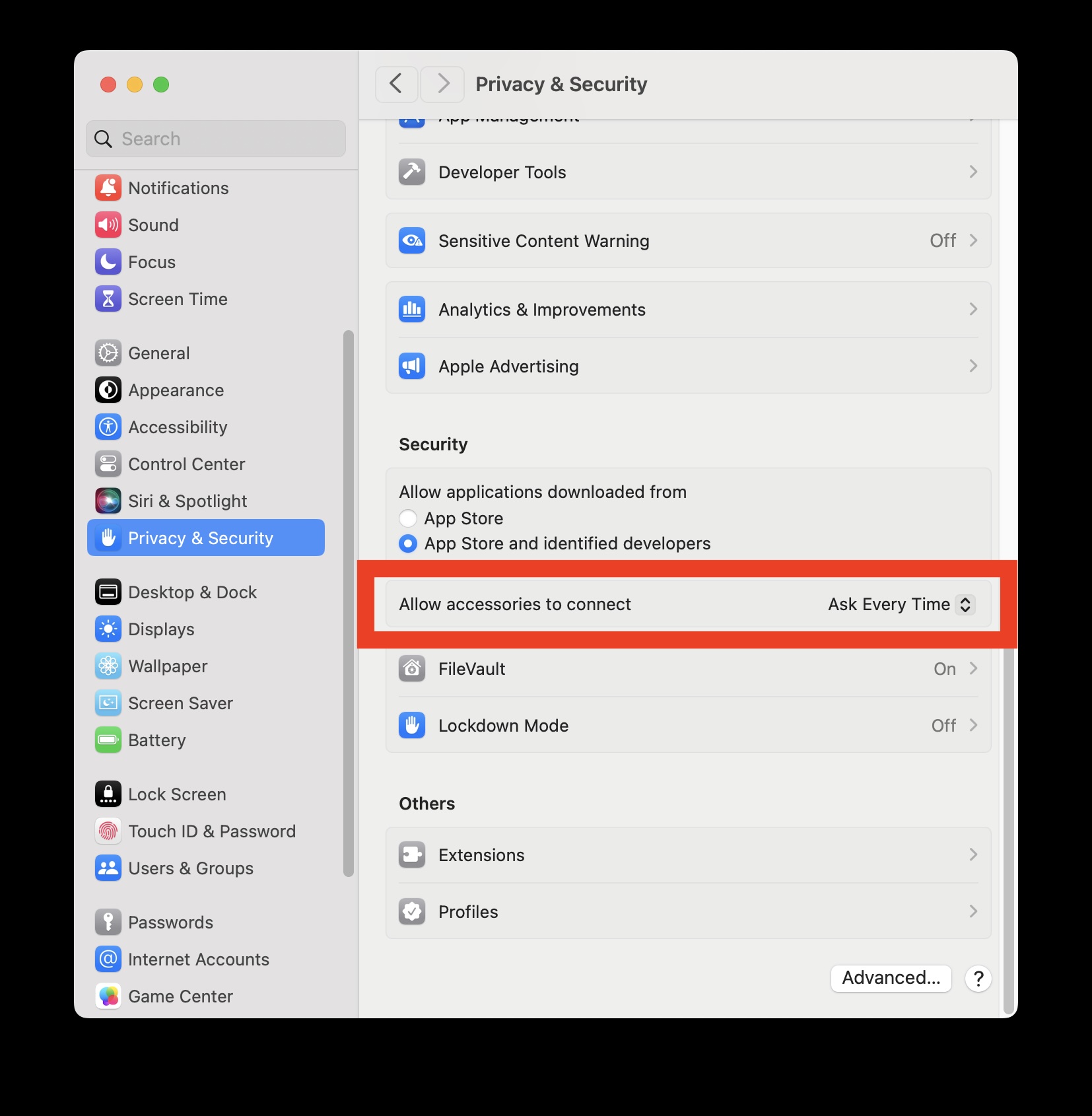Open Touch ID & Password via fingerprint icon
1092x1116 pixels.
108,831
